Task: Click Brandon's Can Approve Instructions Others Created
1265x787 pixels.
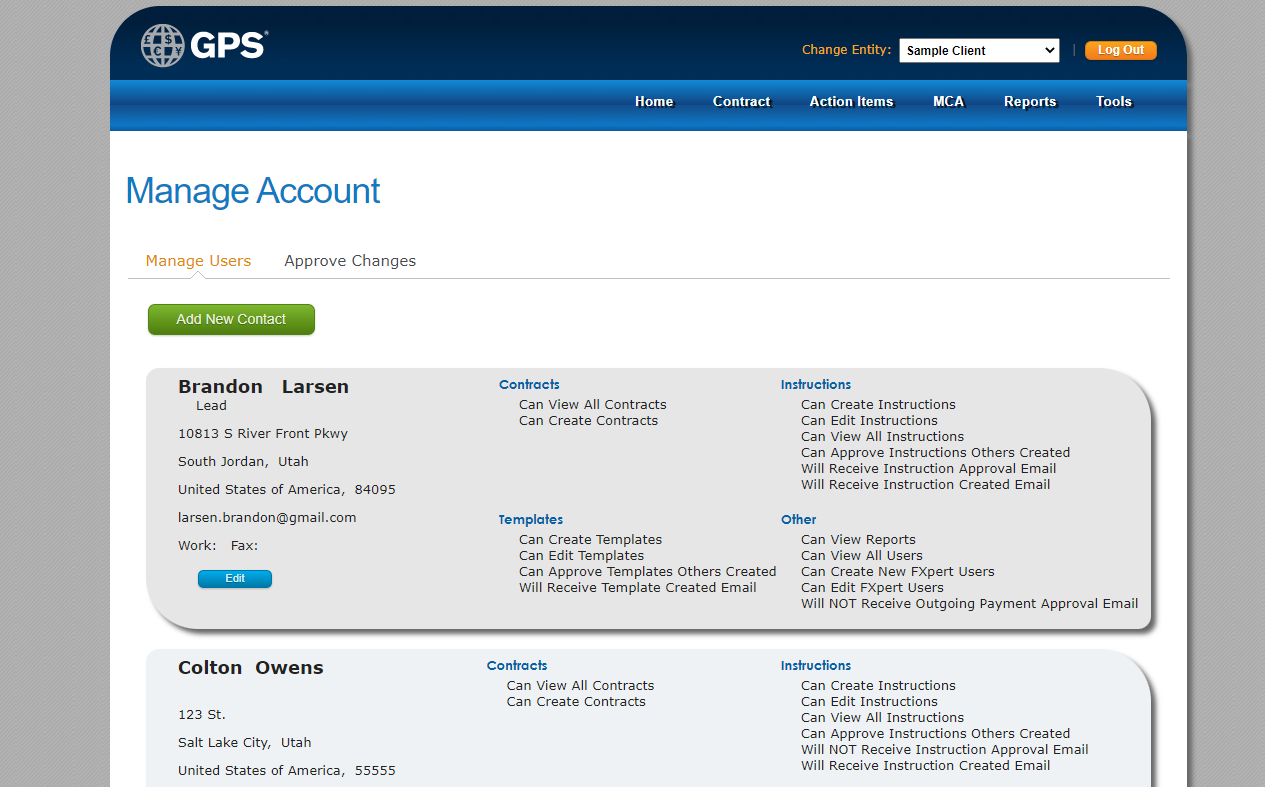Action: pos(935,453)
